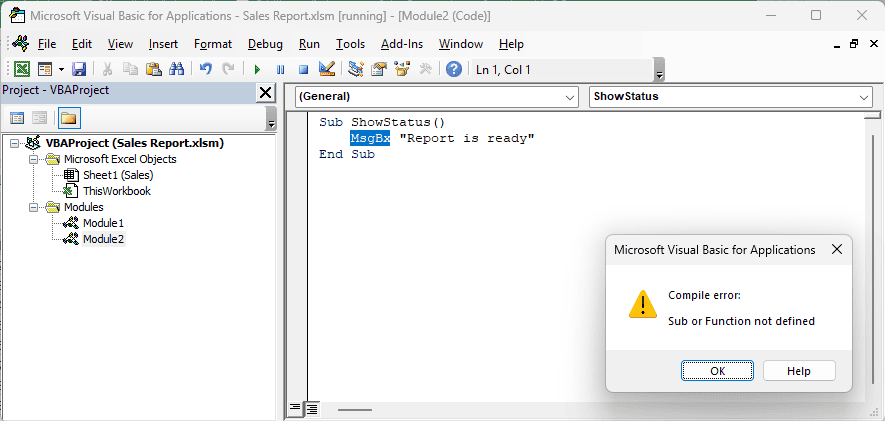Screen dimensions: 885x421
Task: Run the macro with green play icon
Action: pyautogui.click(x=257, y=69)
